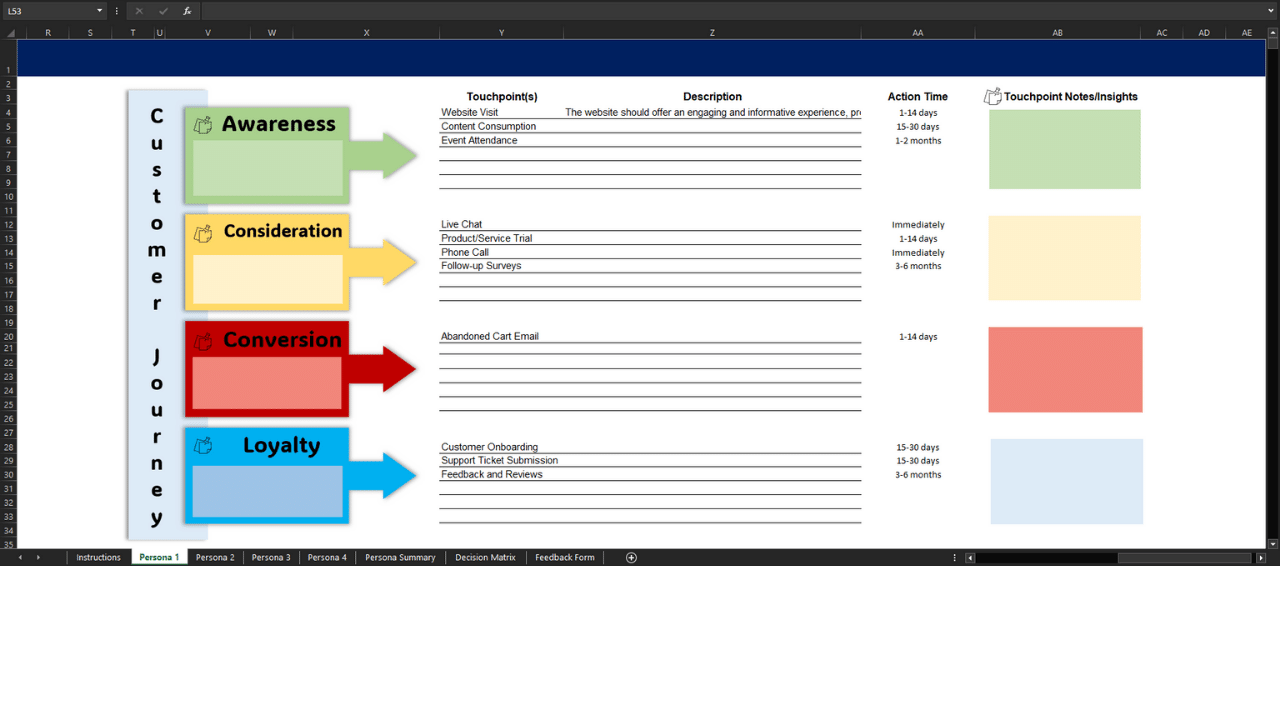Screen dimensions: 1280x720
Task: Open the Persona 2 sheet tab
Action: tap(215, 558)
